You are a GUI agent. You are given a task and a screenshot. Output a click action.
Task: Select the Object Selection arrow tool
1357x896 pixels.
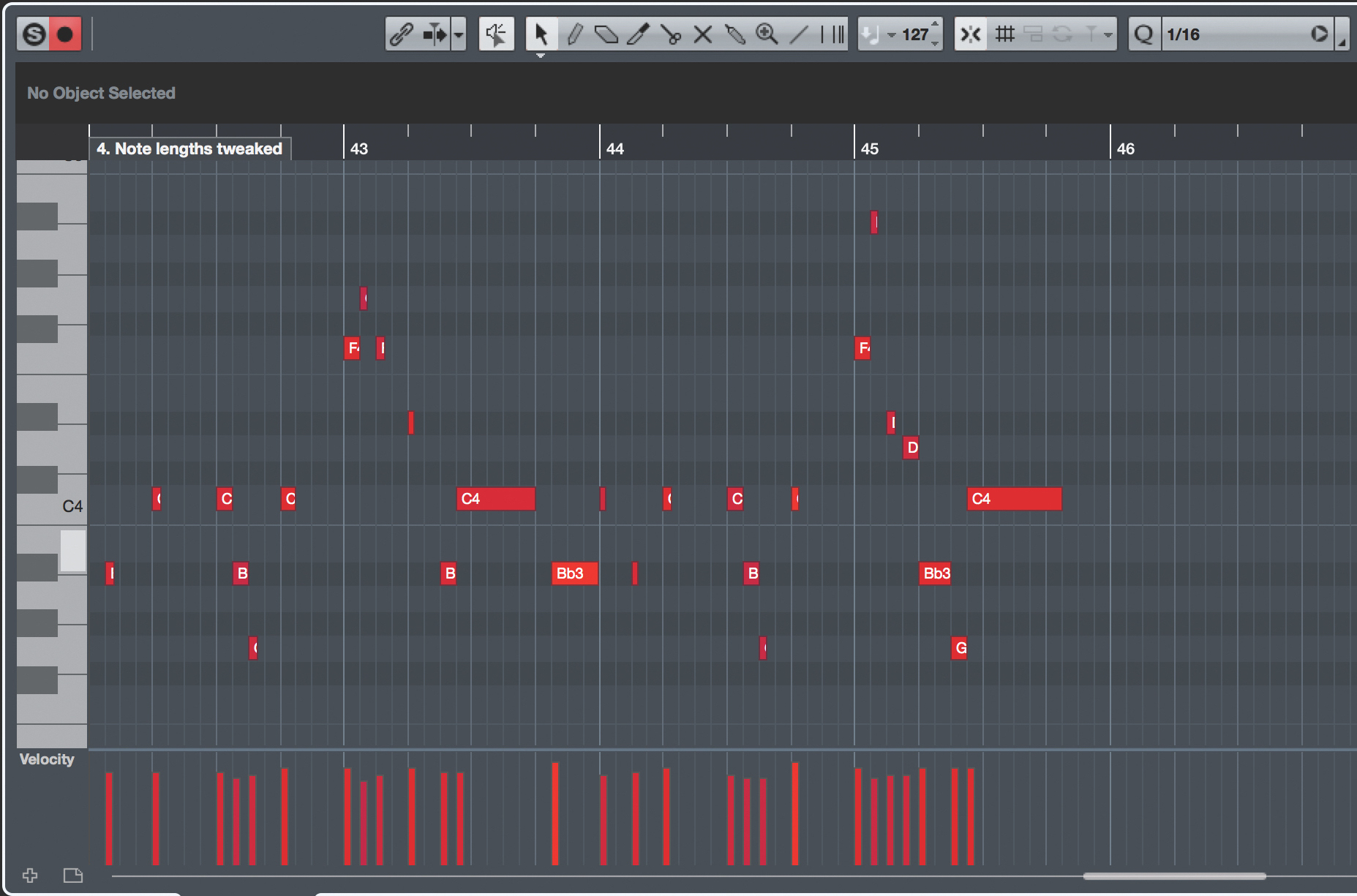[x=541, y=34]
